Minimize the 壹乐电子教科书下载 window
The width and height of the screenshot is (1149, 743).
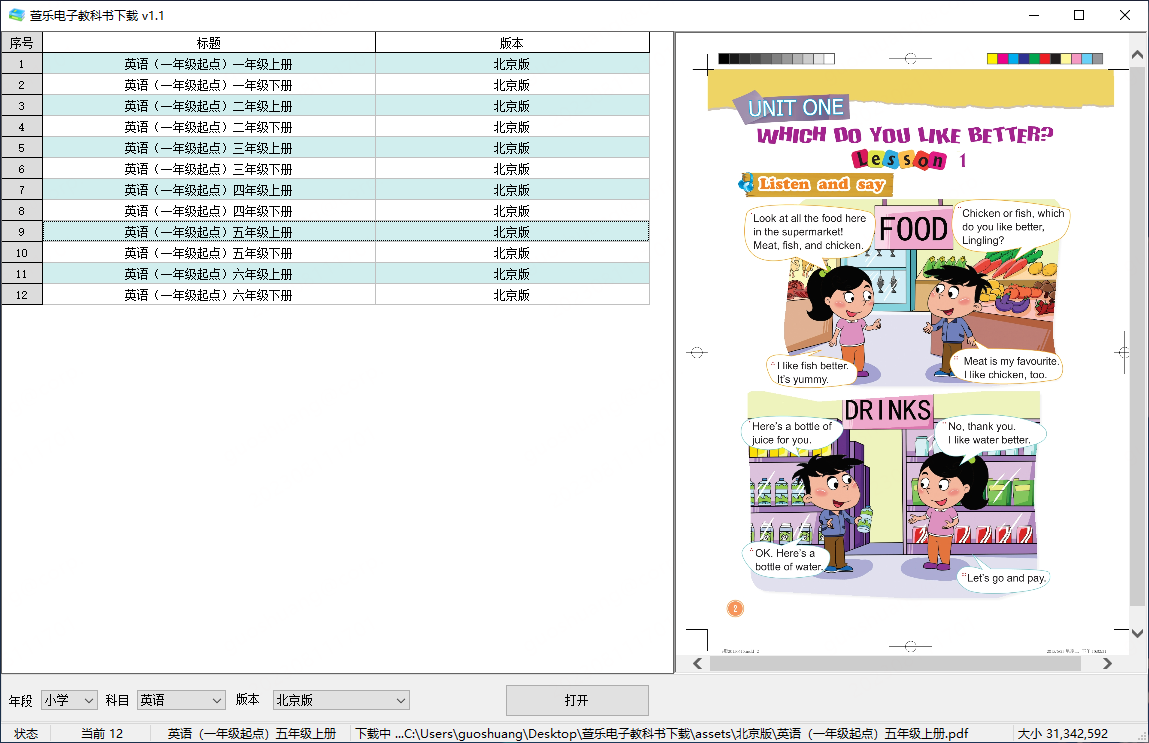(1034, 15)
